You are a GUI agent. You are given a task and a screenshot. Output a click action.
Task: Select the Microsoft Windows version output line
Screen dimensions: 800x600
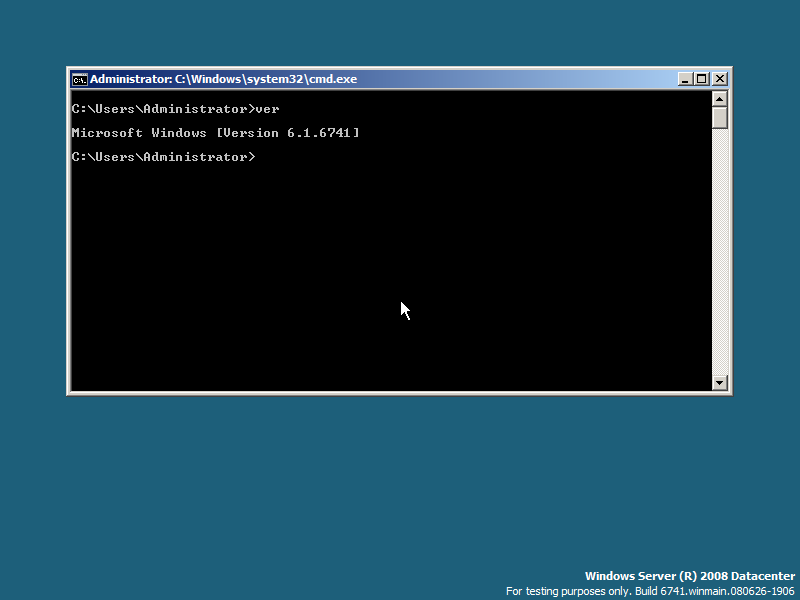pyautogui.click(x=215, y=132)
